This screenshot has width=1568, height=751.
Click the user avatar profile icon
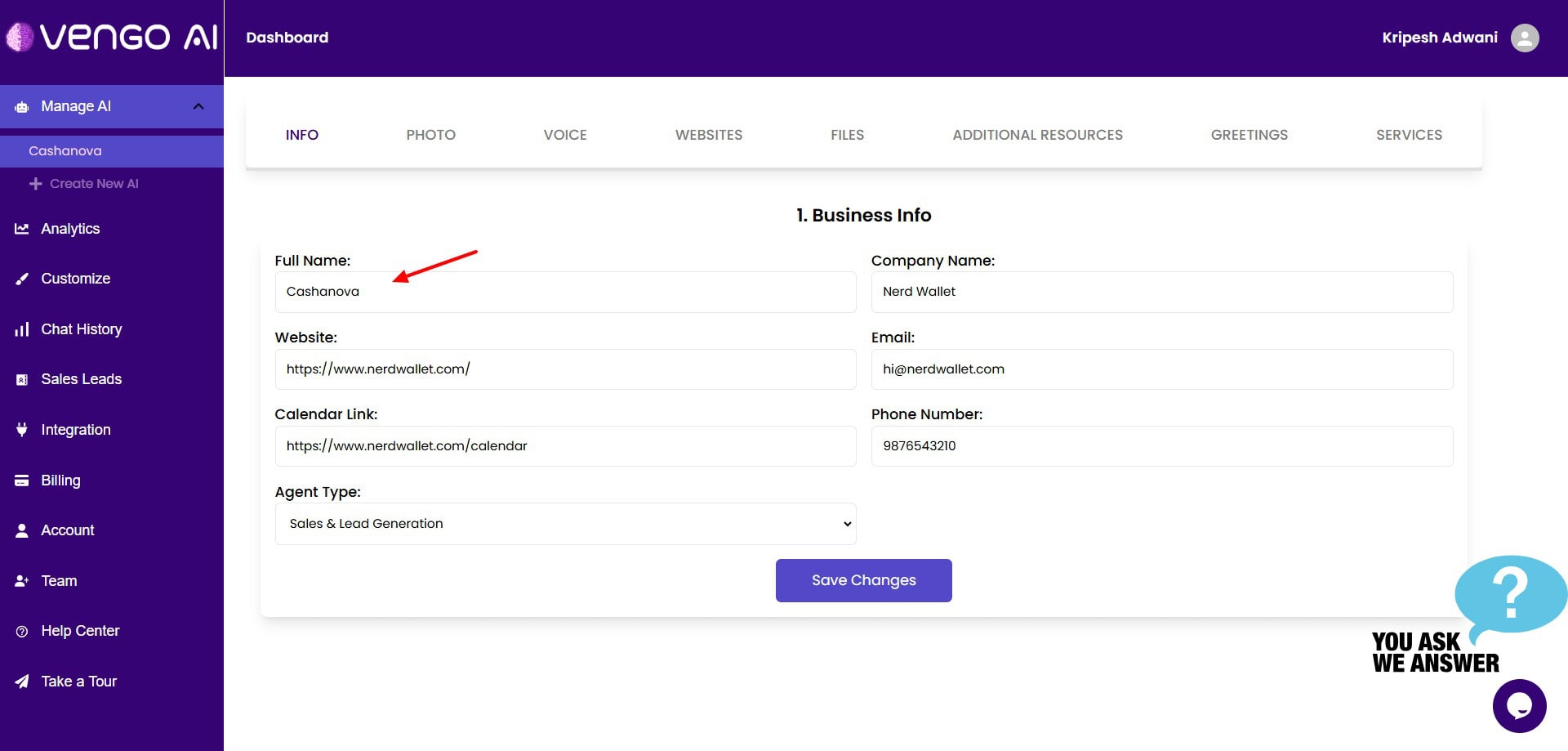[1525, 38]
